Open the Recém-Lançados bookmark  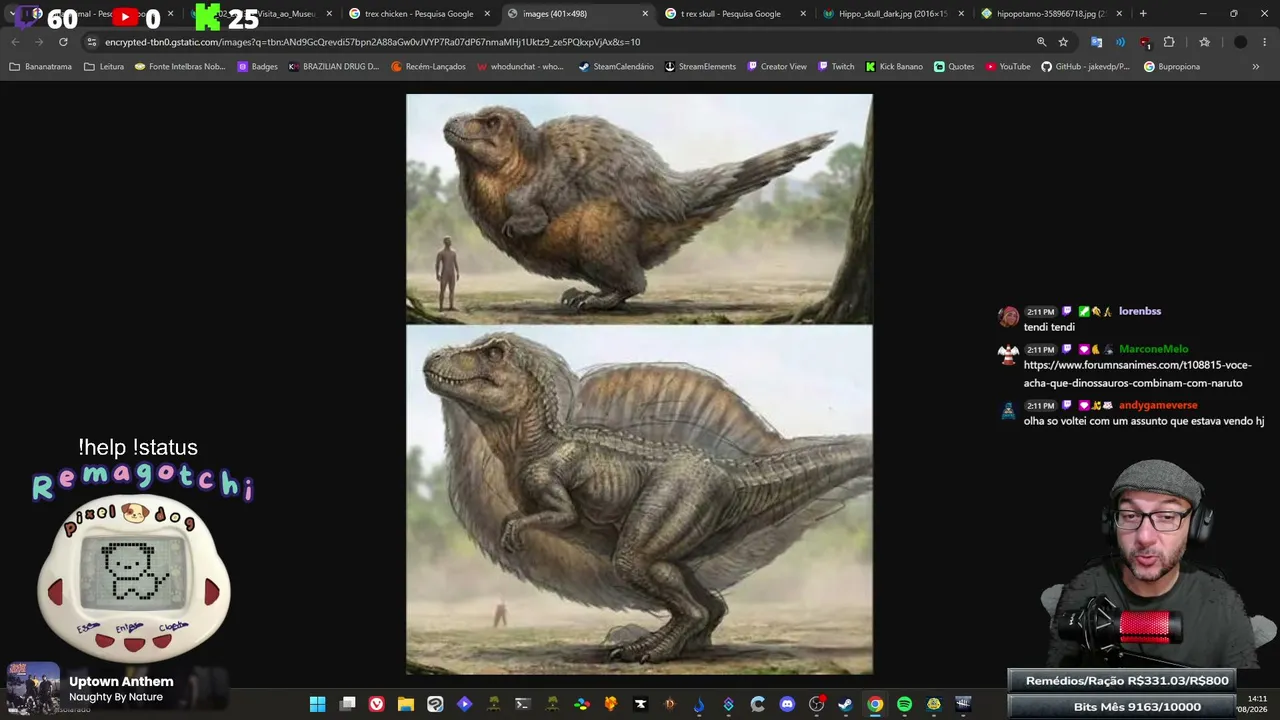429,67
